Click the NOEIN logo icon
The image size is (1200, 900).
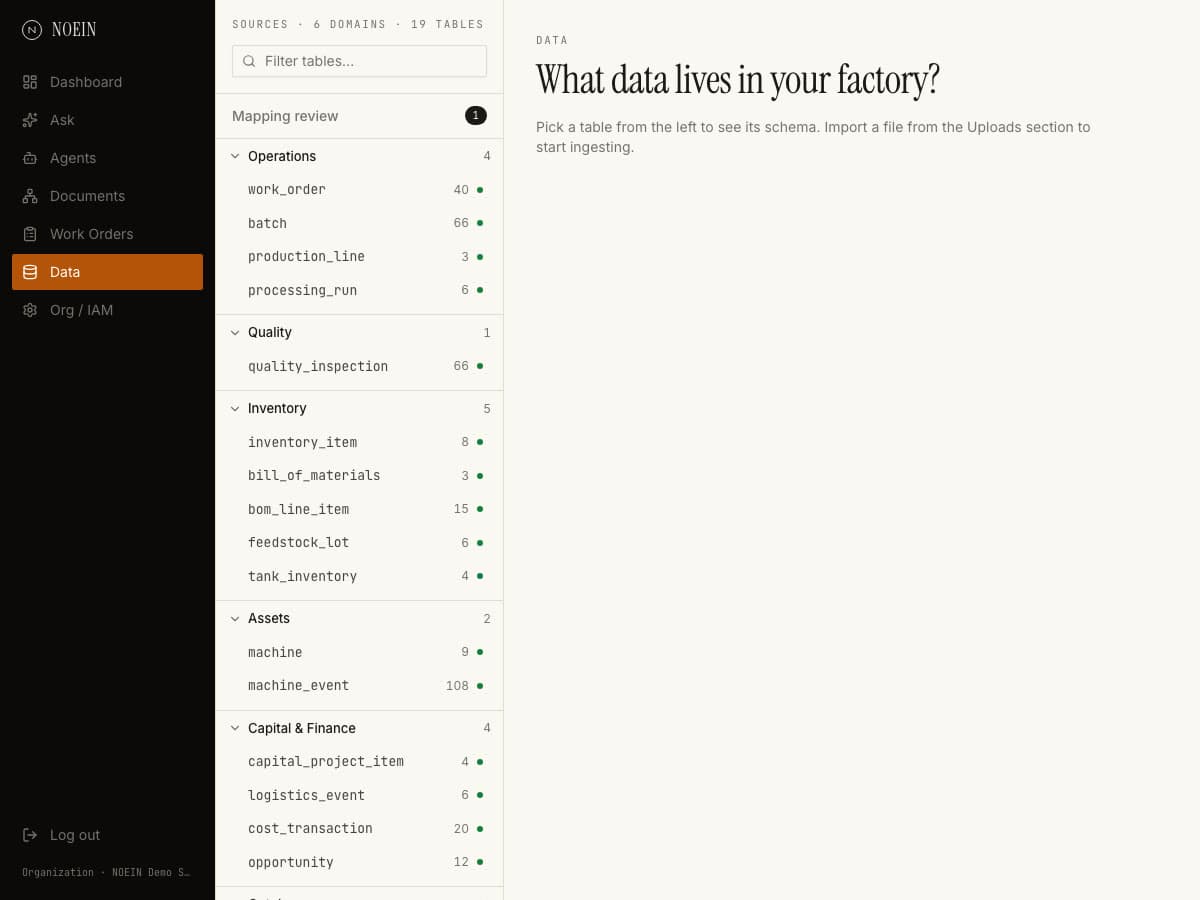coord(32,30)
